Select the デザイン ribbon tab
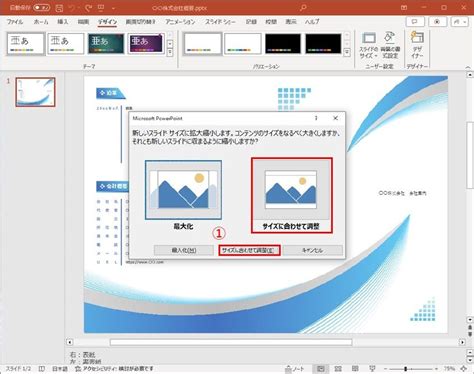 pos(107,22)
